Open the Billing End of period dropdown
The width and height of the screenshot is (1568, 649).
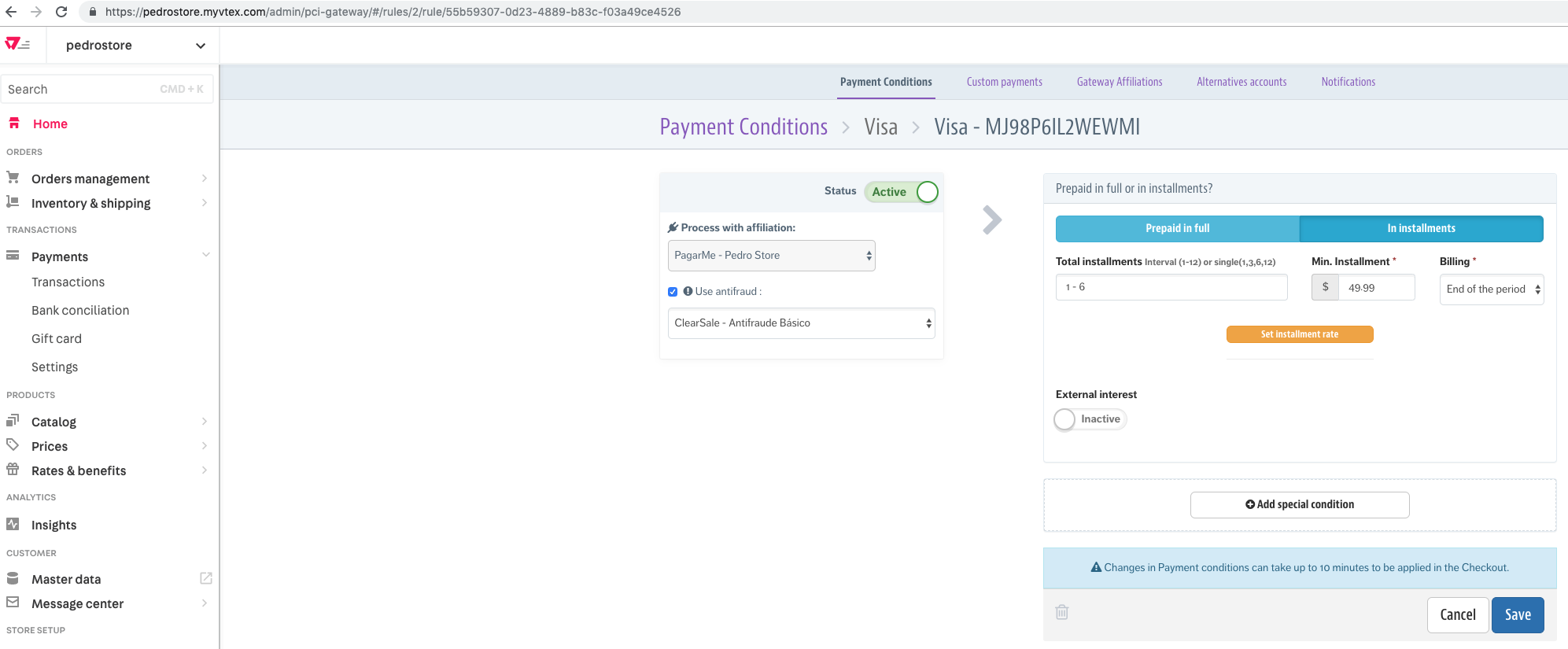[1492, 289]
